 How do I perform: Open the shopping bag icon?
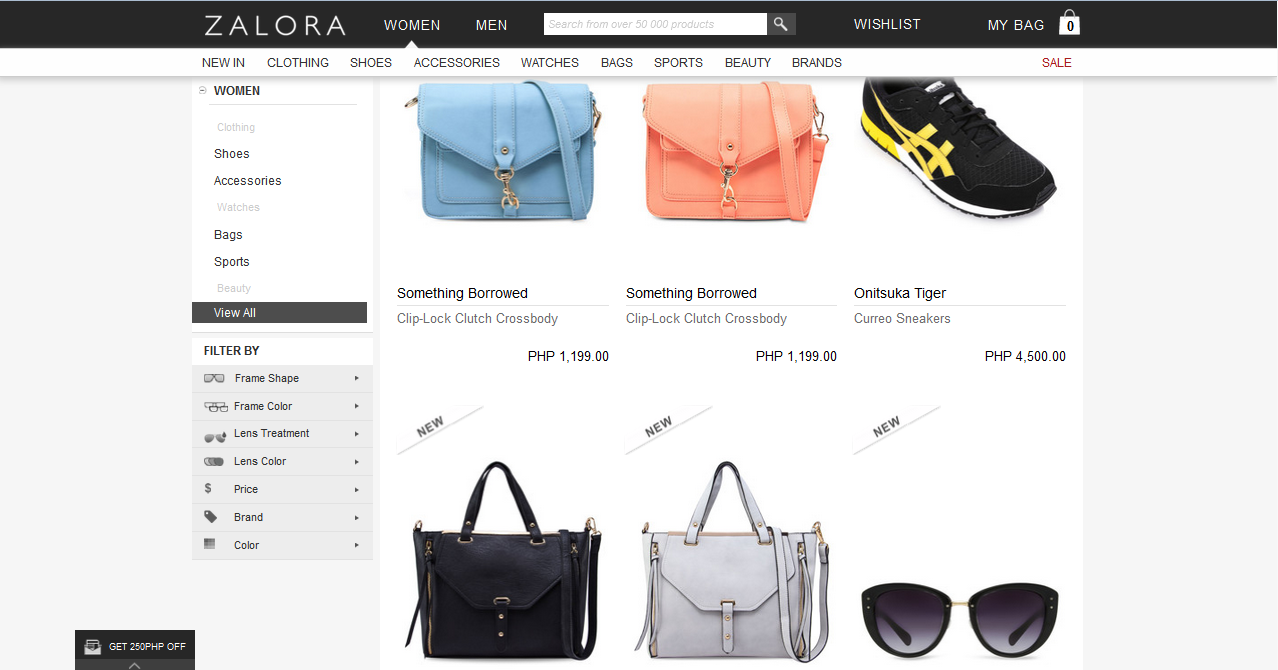1069,23
